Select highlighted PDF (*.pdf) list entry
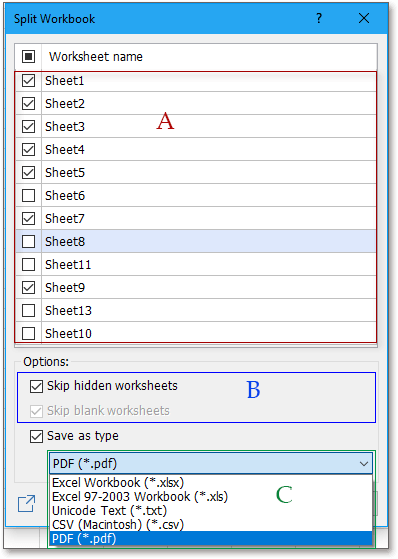This screenshot has height=559, width=398. point(211,538)
